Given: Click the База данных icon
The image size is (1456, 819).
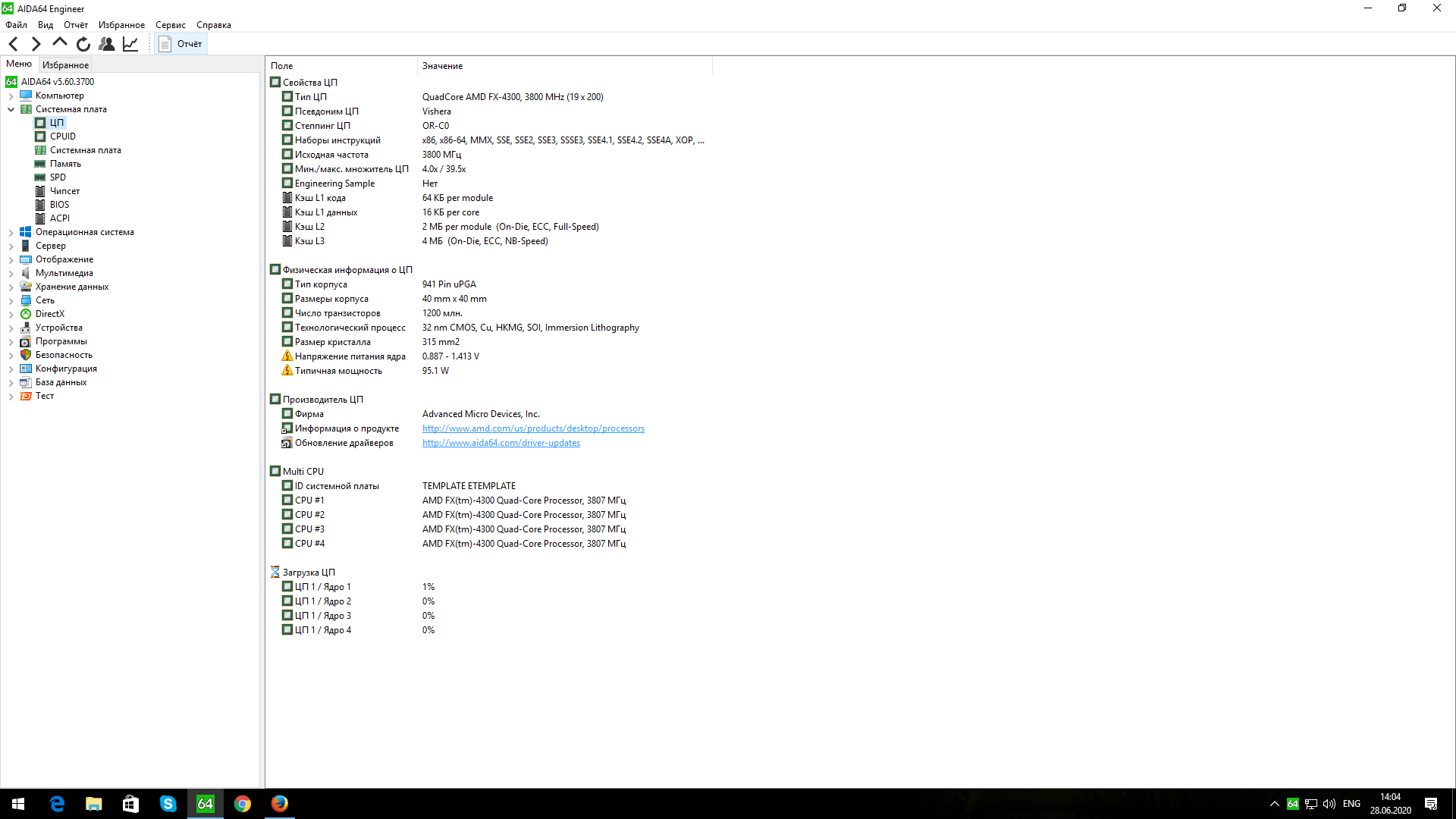Looking at the screenshot, I should [x=26, y=382].
